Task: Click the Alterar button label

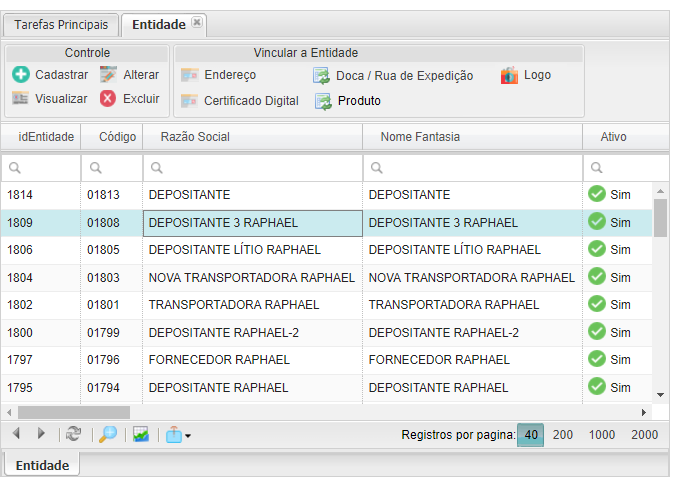Action: click(141, 75)
